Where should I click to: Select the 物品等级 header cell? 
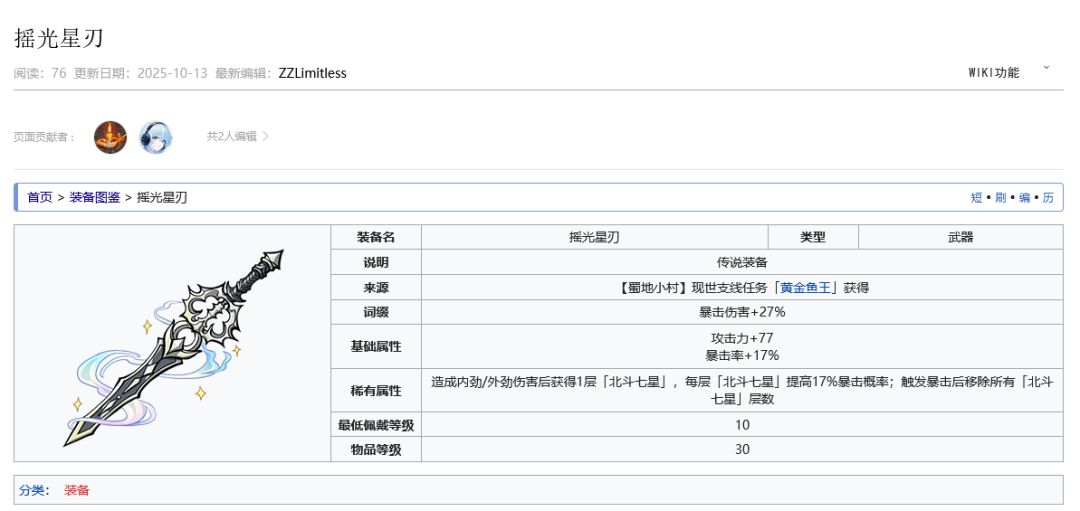tap(376, 450)
